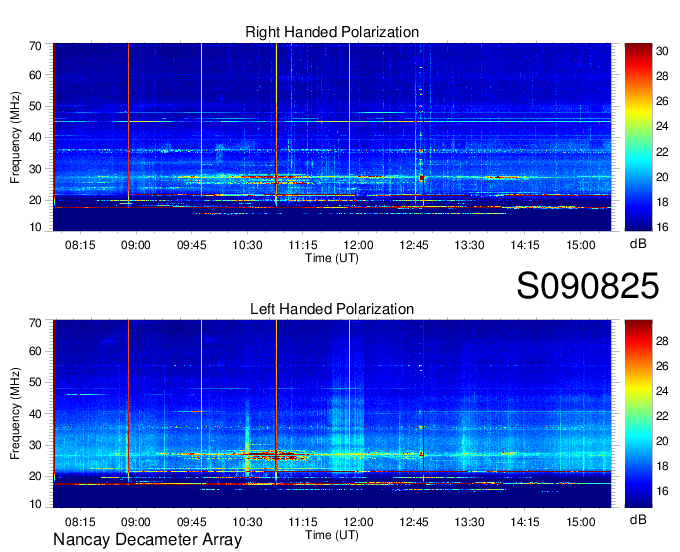The height and width of the screenshot is (552, 680).
Task: Click the left-handed polarization spectrogram image
Action: click(332, 414)
